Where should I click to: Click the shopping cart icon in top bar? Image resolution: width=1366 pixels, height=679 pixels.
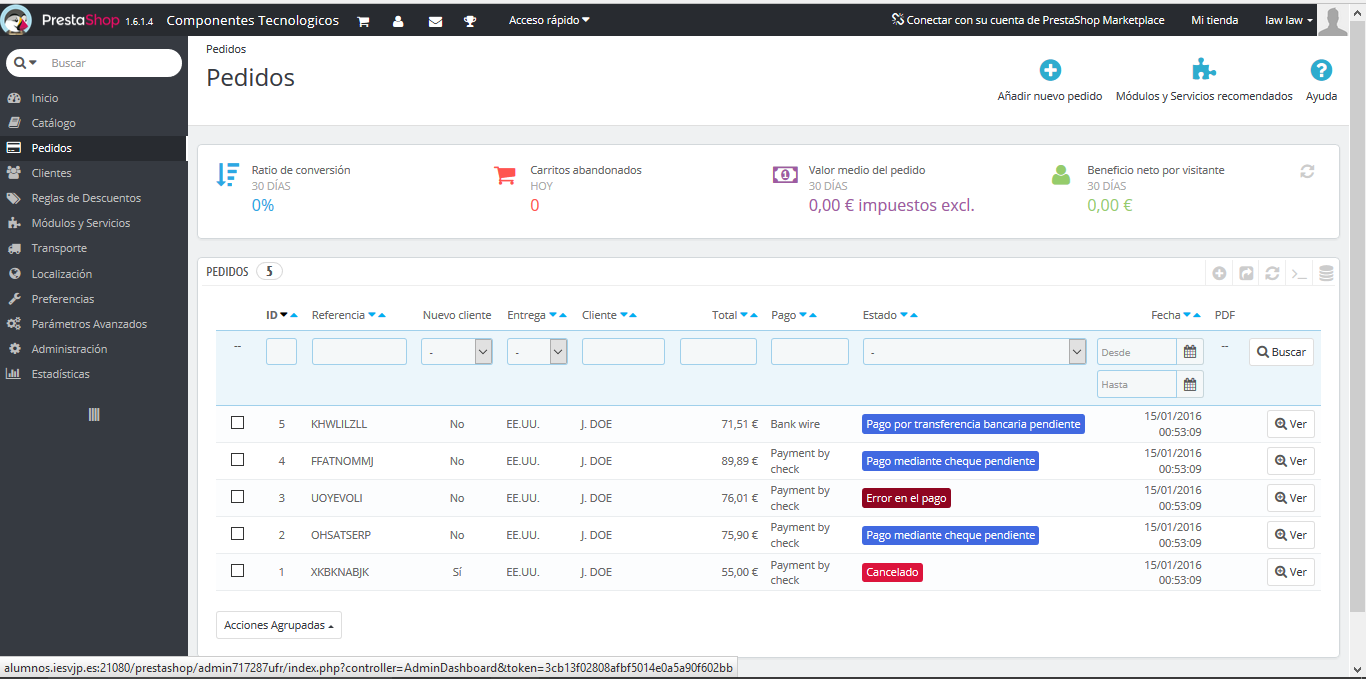click(x=364, y=21)
